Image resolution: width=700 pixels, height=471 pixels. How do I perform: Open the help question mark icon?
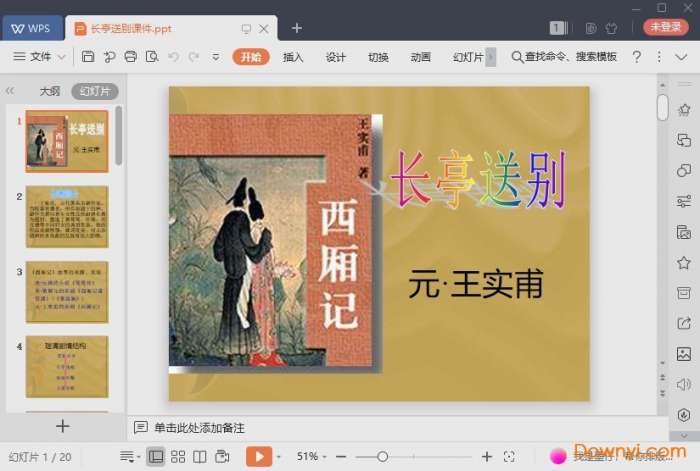tap(637, 57)
